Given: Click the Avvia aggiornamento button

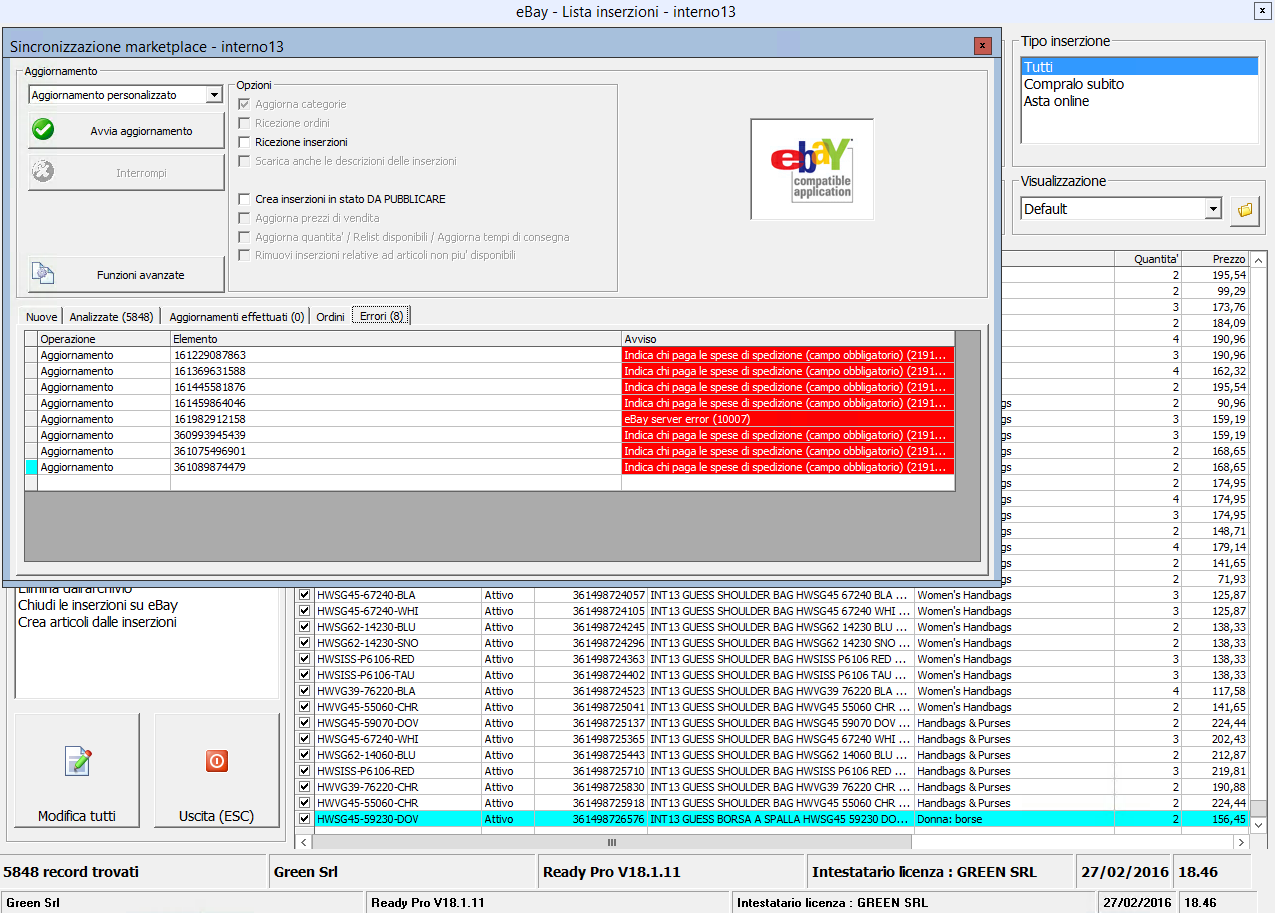Looking at the screenshot, I should click(126, 130).
